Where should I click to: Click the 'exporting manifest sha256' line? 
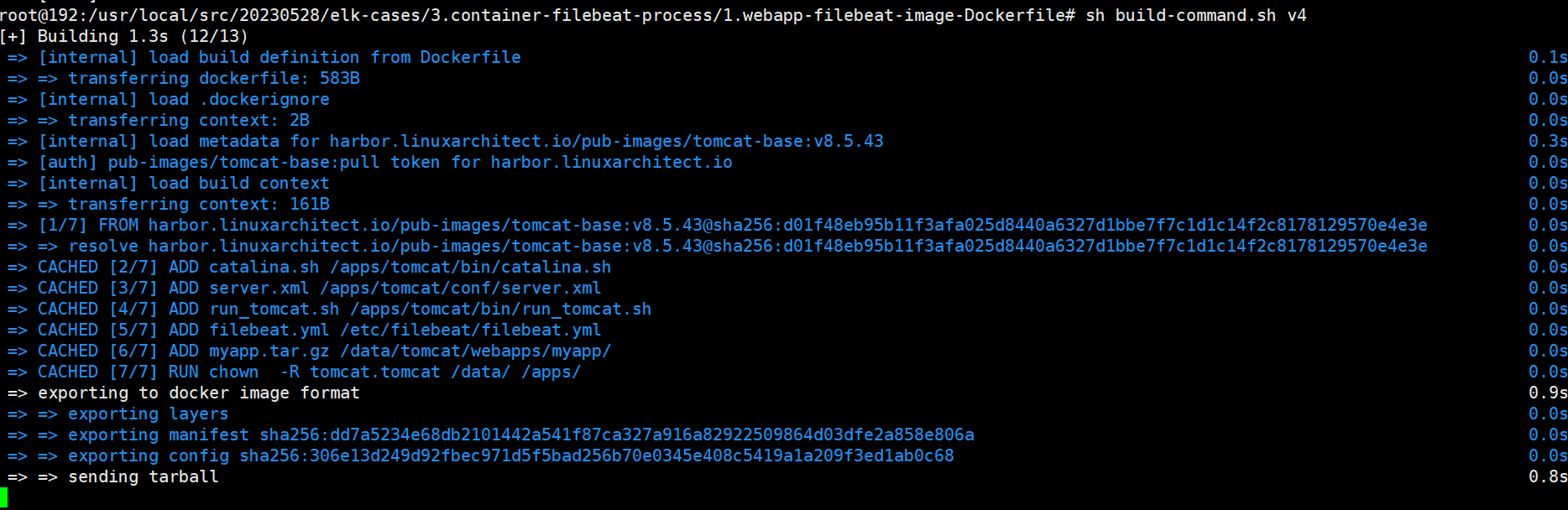tap(520, 435)
